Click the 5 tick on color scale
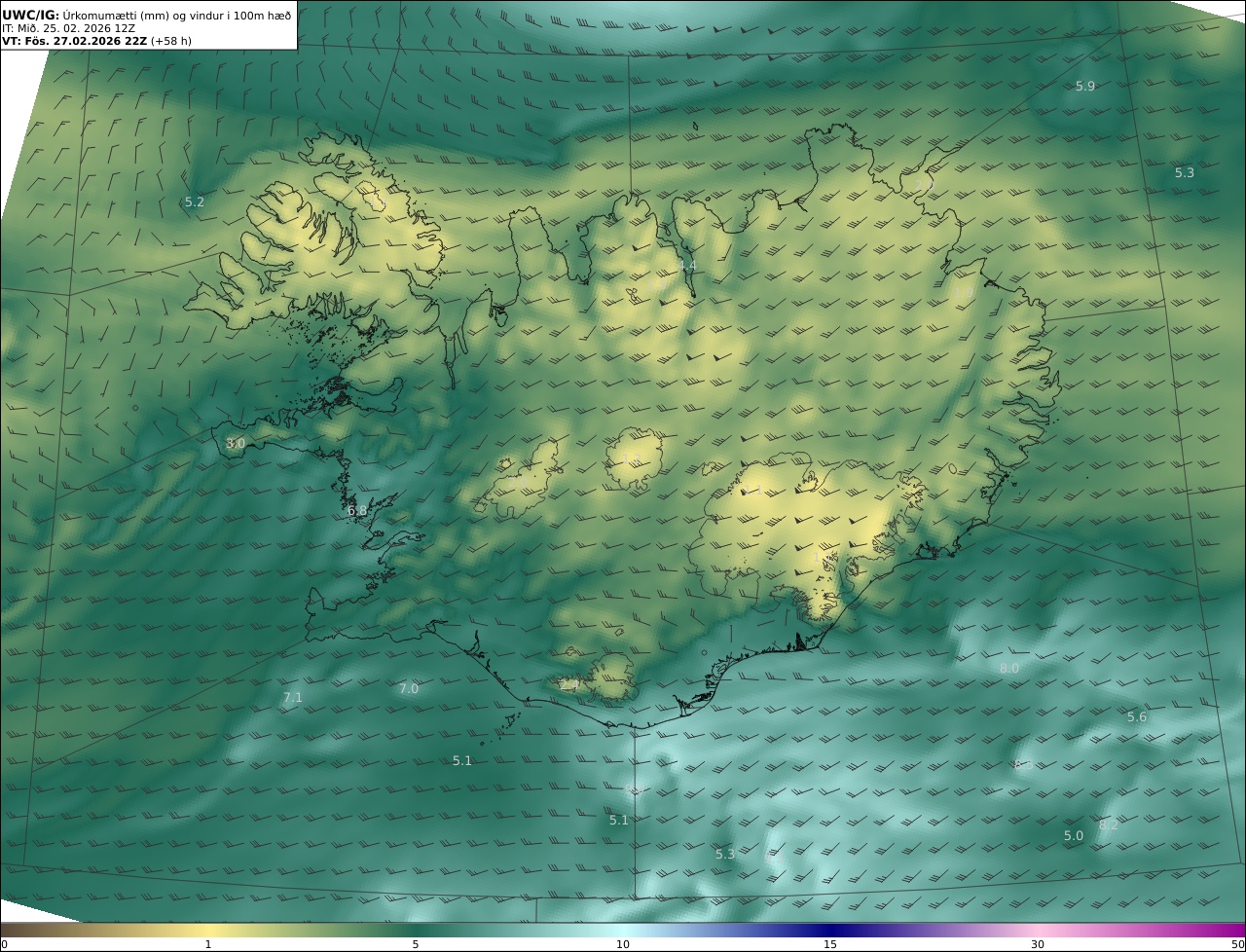The width and height of the screenshot is (1246, 952). click(416, 944)
